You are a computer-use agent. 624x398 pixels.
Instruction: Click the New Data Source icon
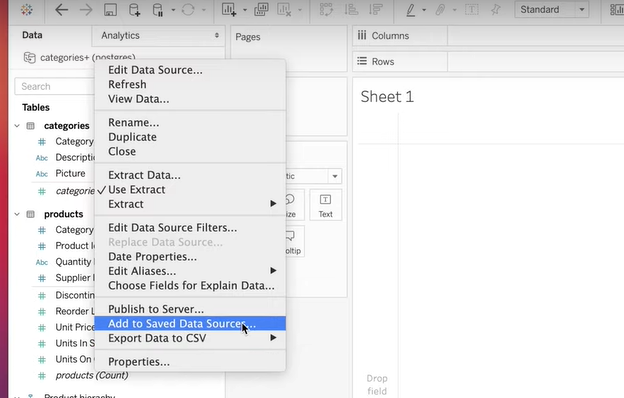[135, 10]
